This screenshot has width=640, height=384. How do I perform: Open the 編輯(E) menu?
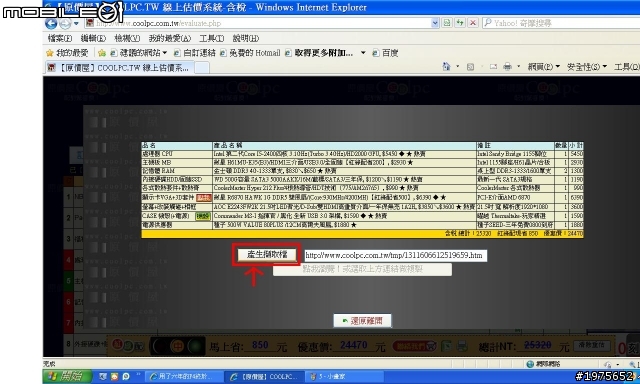[x=93, y=38]
